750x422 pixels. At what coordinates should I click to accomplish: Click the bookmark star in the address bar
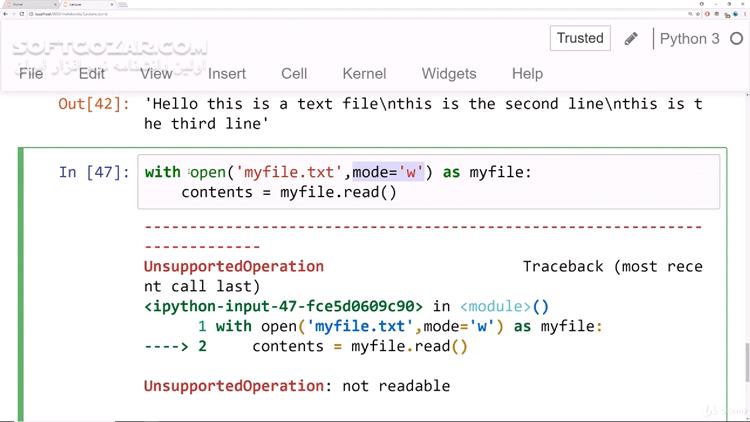698,14
